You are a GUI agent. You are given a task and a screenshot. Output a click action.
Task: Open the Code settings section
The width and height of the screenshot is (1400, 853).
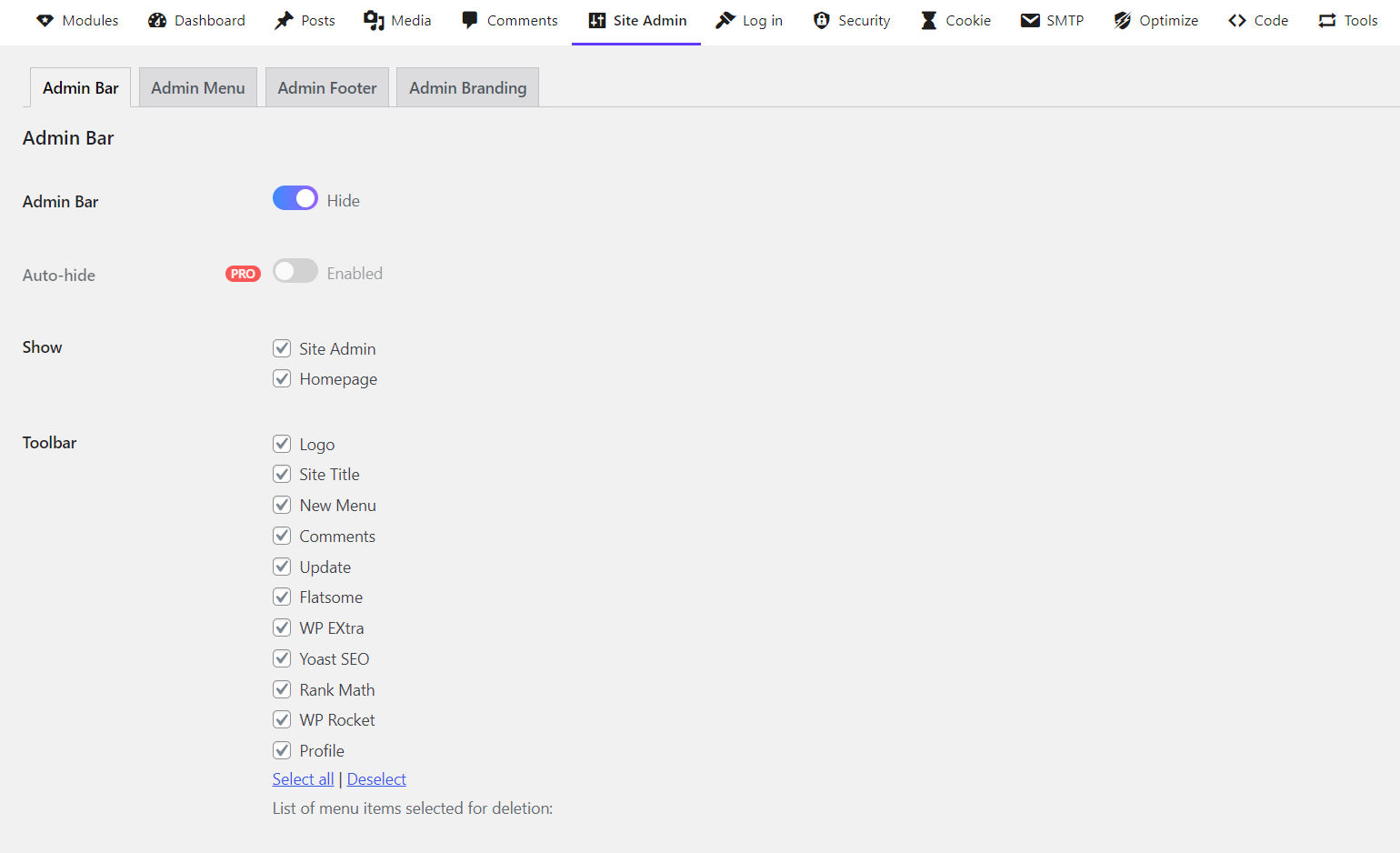coord(1257,20)
